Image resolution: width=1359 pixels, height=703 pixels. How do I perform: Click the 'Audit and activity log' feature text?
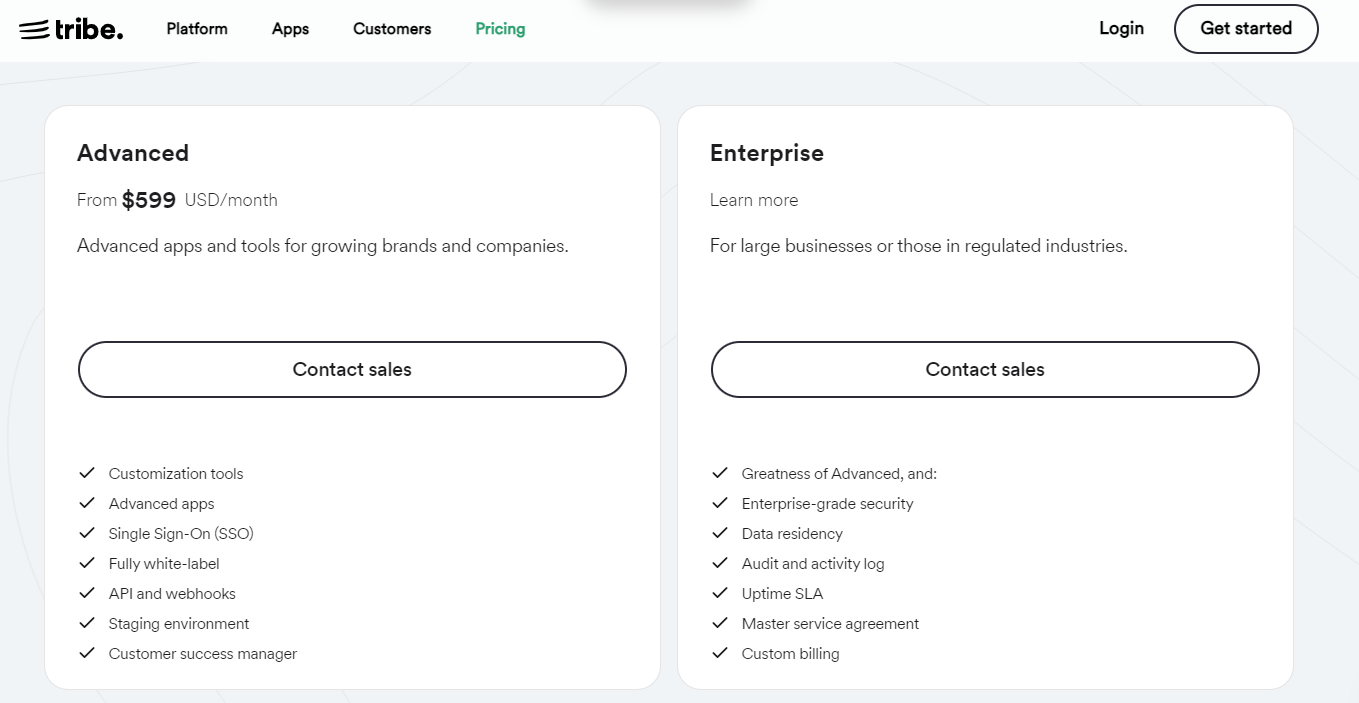click(813, 564)
